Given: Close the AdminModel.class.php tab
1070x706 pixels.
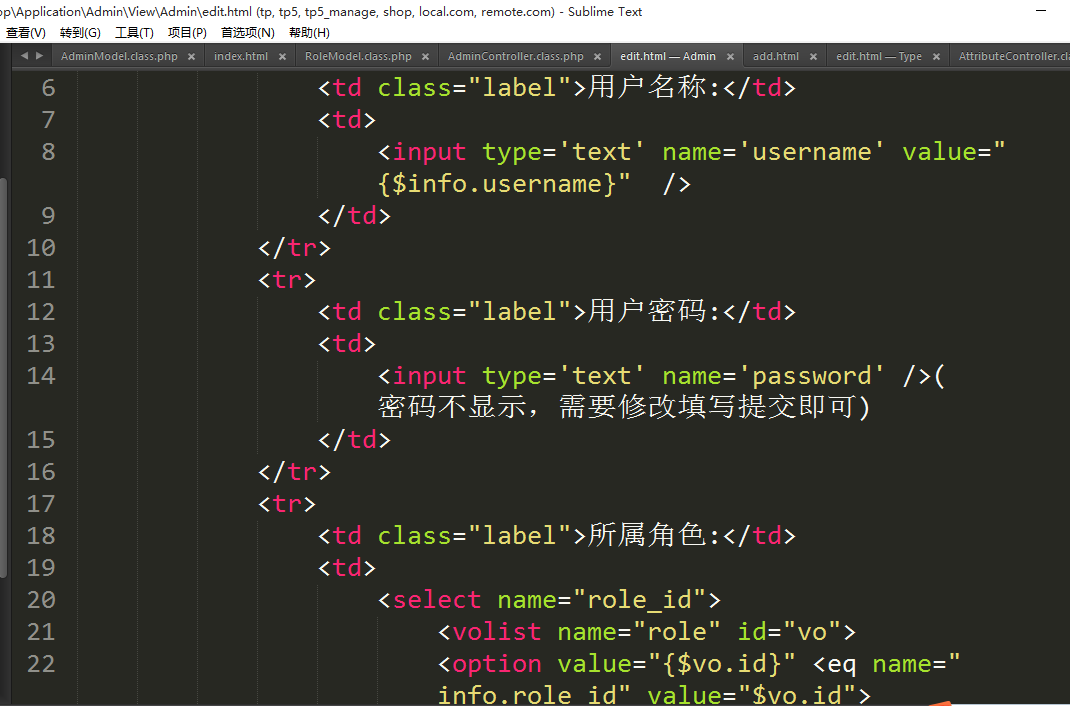Looking at the screenshot, I should [191, 57].
